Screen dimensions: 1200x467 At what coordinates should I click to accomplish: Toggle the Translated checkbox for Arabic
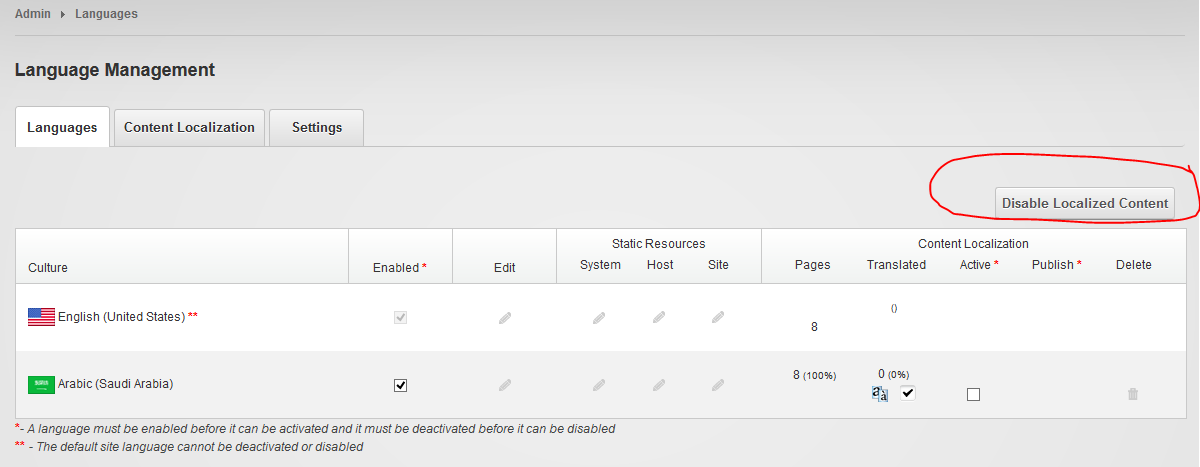908,393
